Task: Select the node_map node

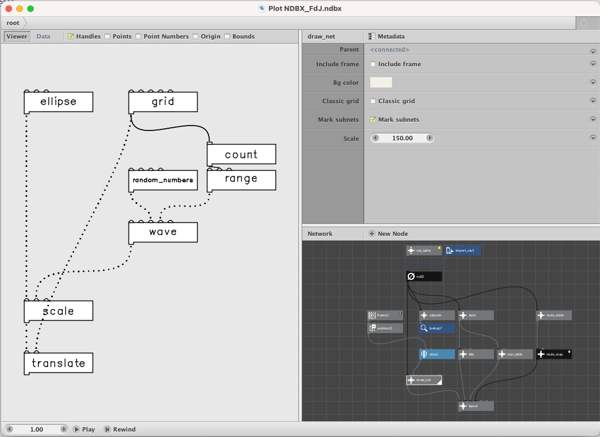Action: (554, 354)
